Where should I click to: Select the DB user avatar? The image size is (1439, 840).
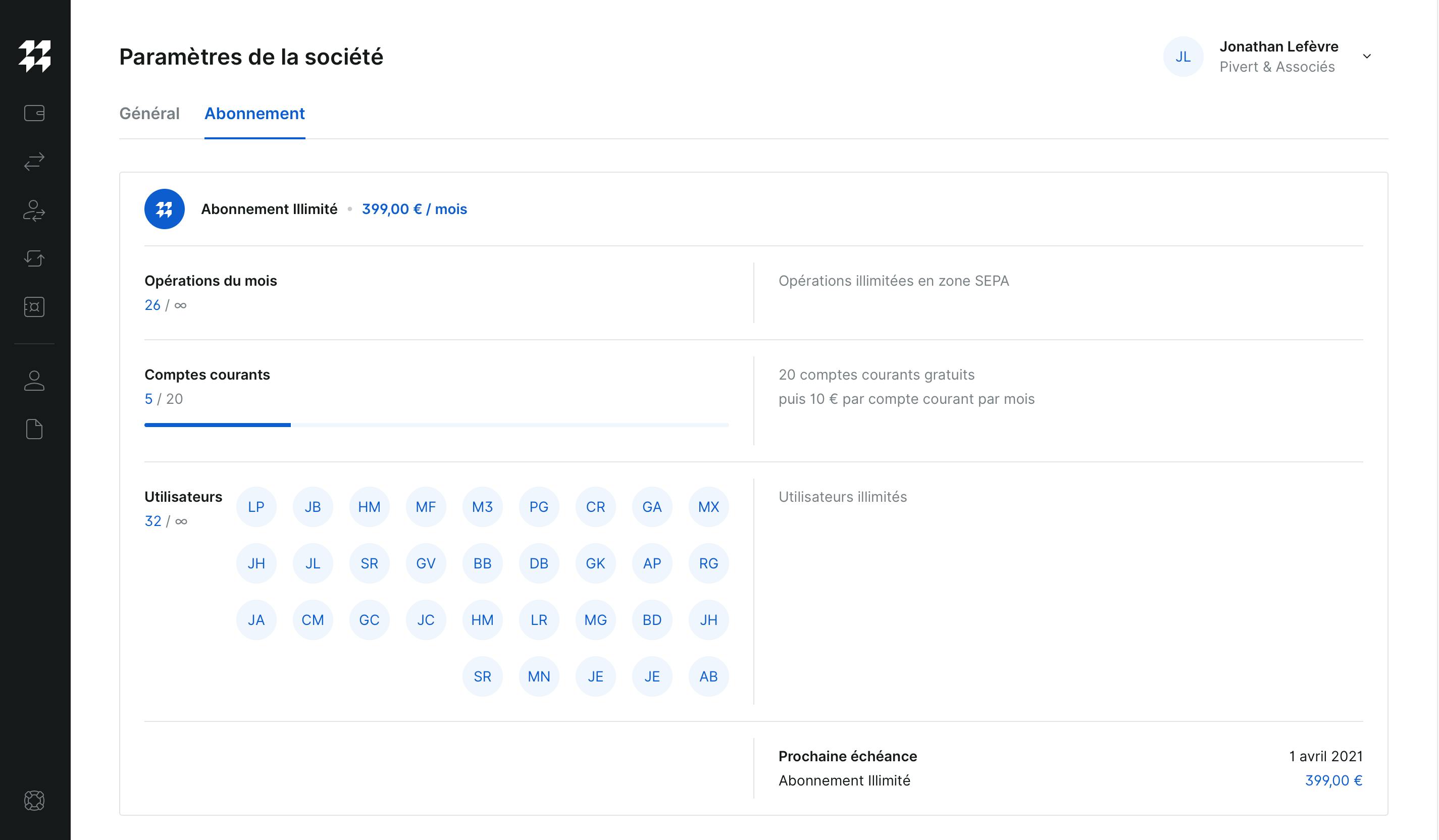539,563
